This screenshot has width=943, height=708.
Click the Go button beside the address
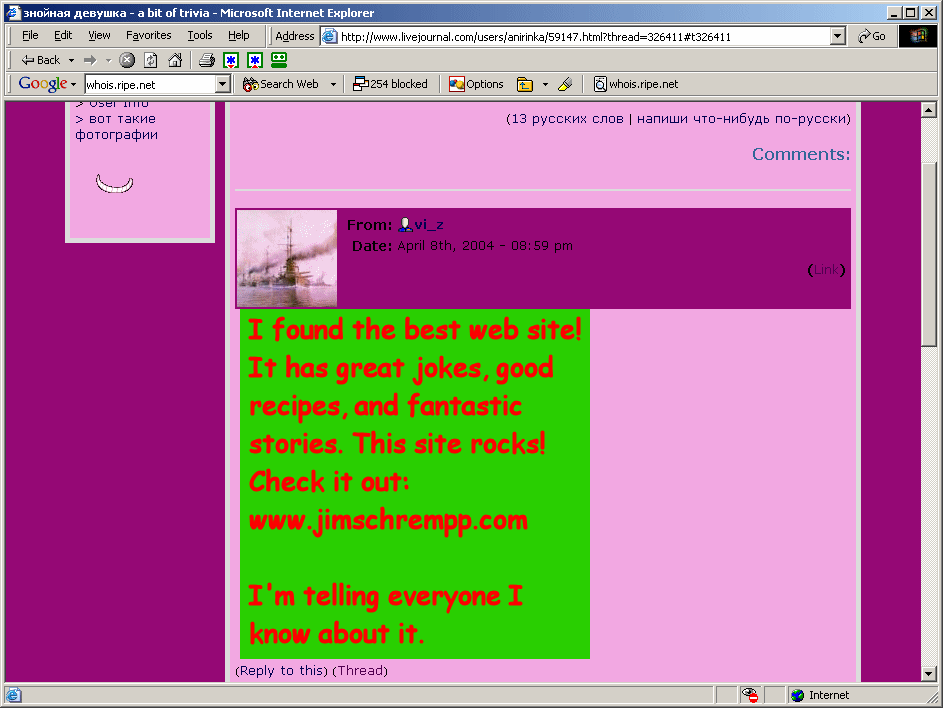pyautogui.click(x=872, y=37)
